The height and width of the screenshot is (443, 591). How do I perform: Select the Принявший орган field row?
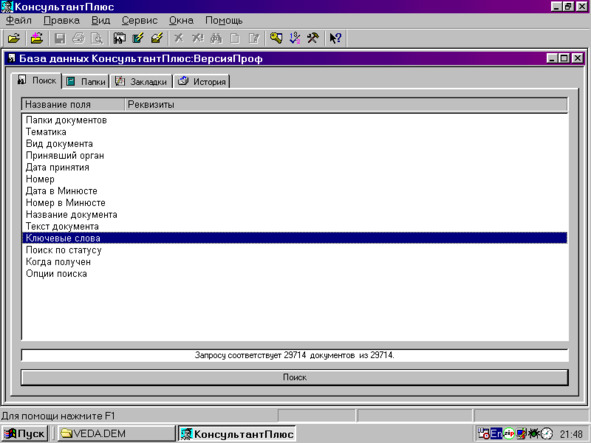[x=294, y=155]
